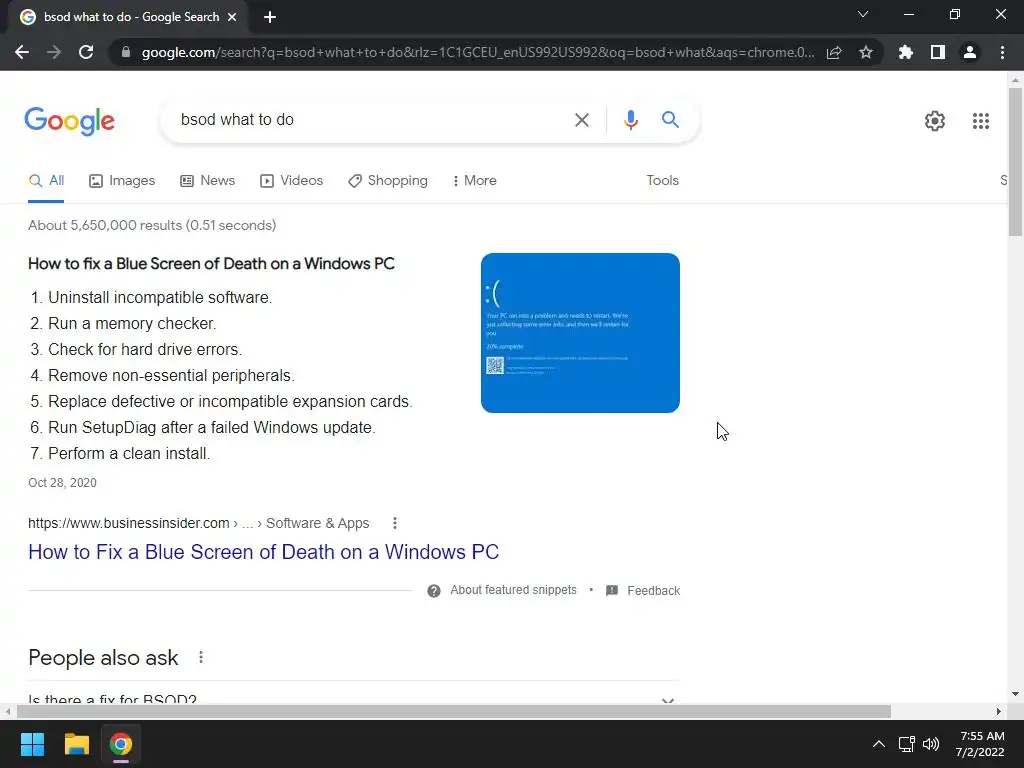This screenshot has width=1024, height=768.
Task: Open File Explorer from the taskbar
Action: click(76, 744)
